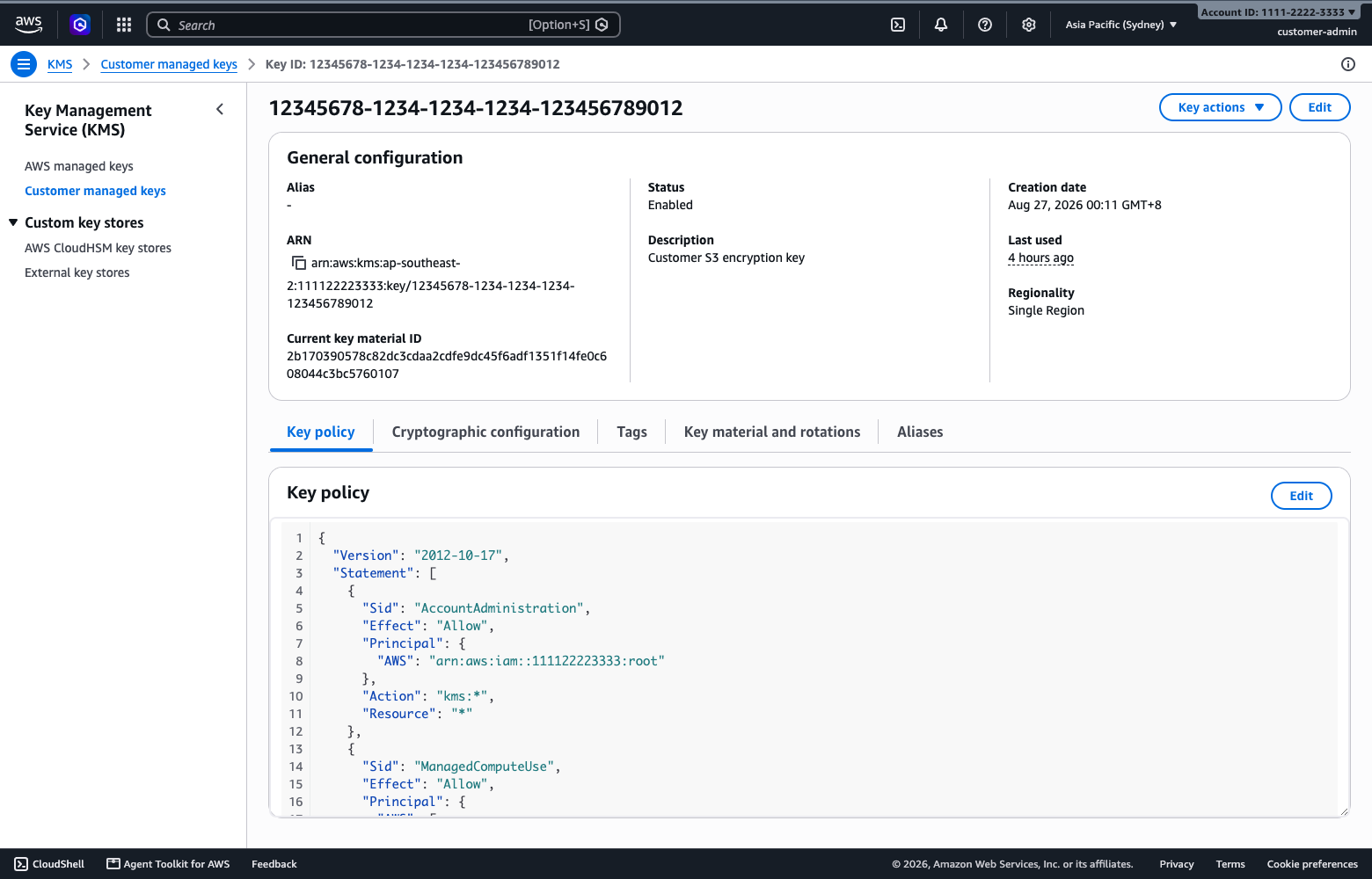Open the Terms link
Screen dimensions: 1372x879
pos(1230,864)
